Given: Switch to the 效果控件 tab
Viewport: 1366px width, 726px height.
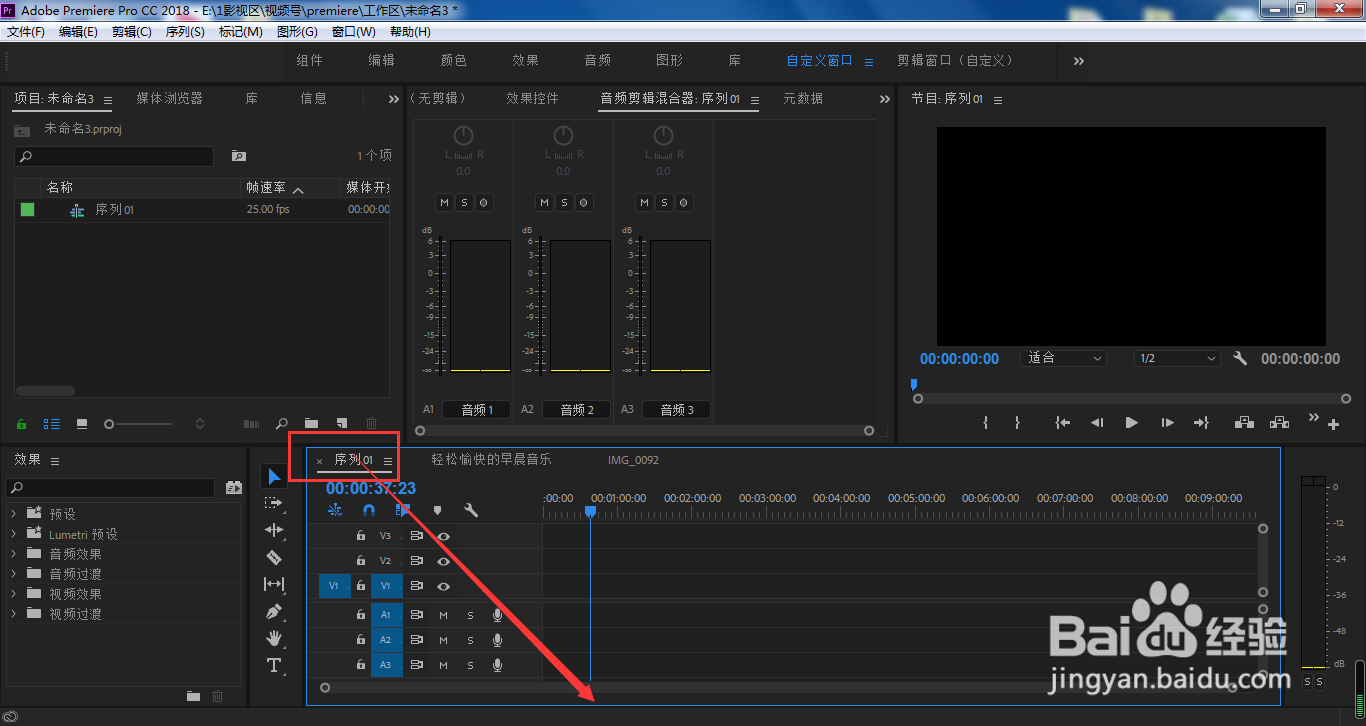Looking at the screenshot, I should 533,98.
